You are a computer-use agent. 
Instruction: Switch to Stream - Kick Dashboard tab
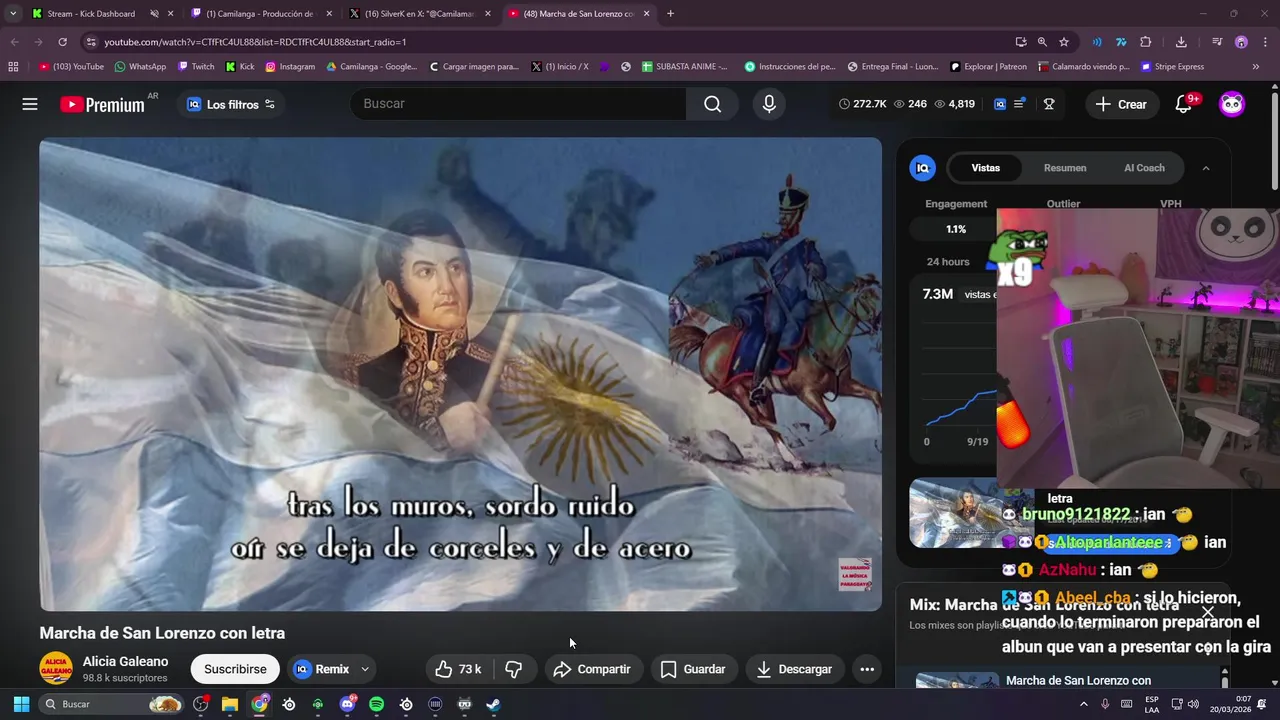pos(91,14)
